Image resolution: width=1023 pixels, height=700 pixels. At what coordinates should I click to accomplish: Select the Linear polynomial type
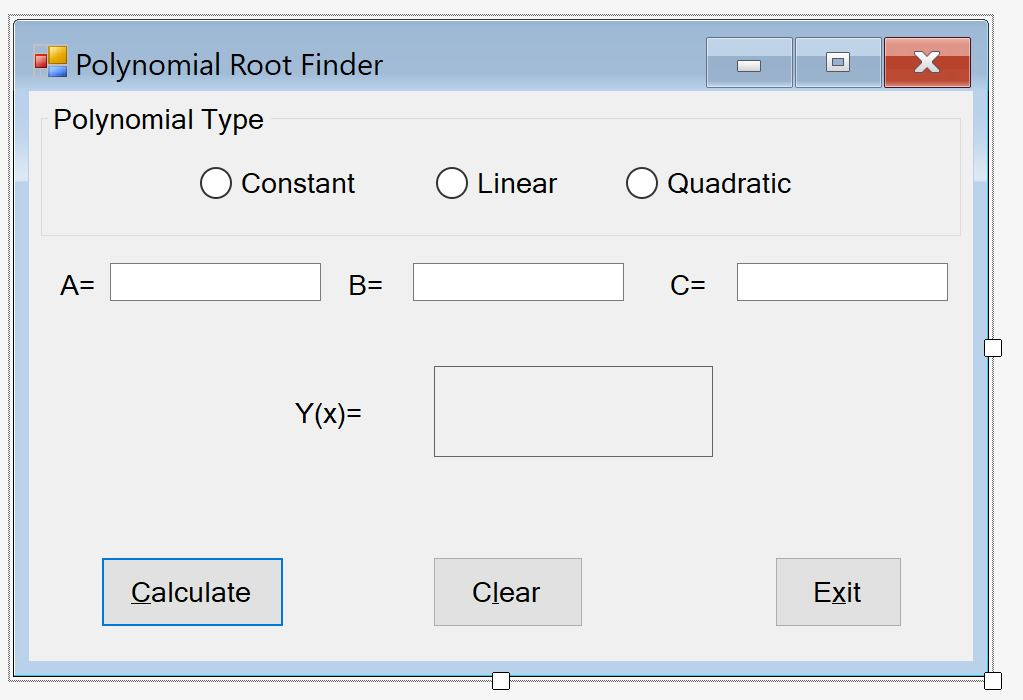coord(452,183)
